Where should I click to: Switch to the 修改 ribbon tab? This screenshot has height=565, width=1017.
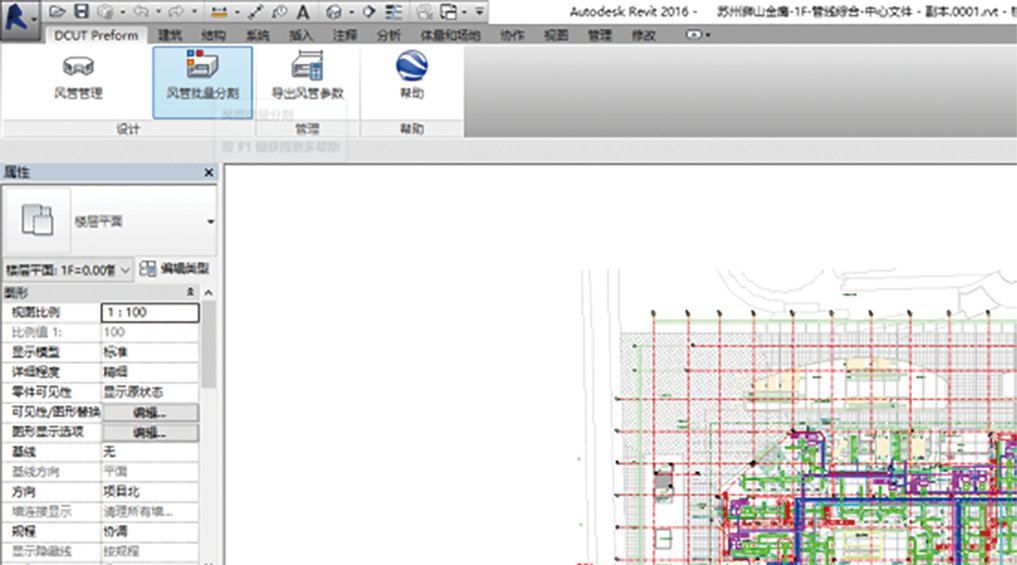[643, 35]
